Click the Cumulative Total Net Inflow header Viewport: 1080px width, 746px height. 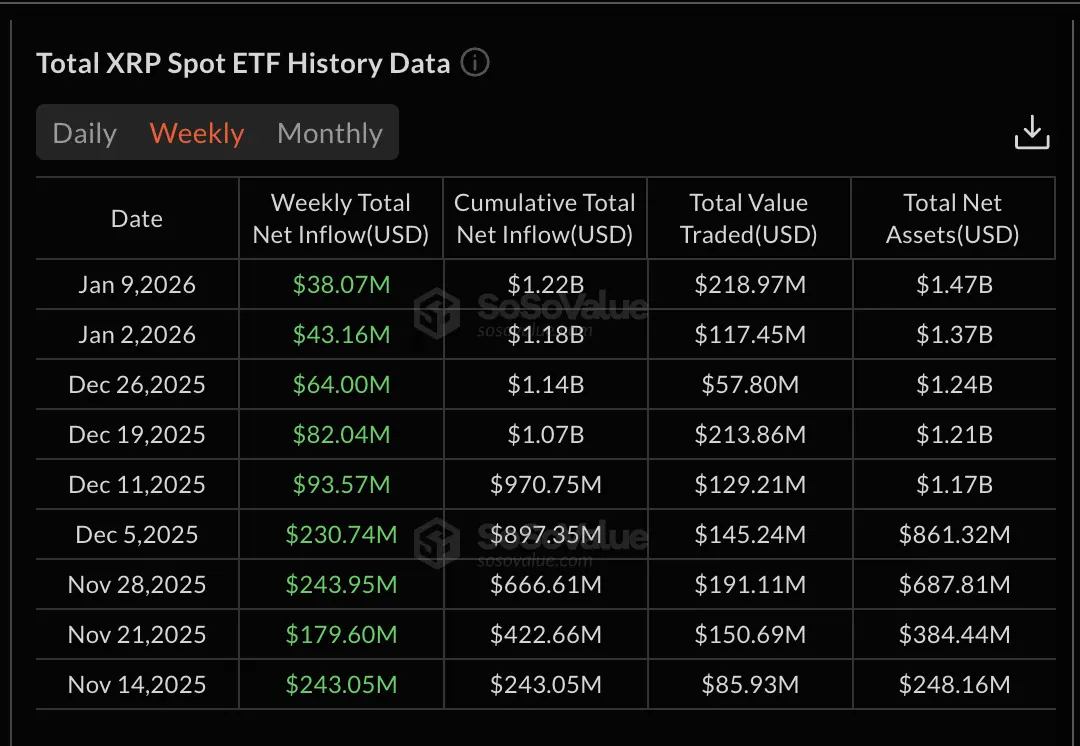click(544, 218)
